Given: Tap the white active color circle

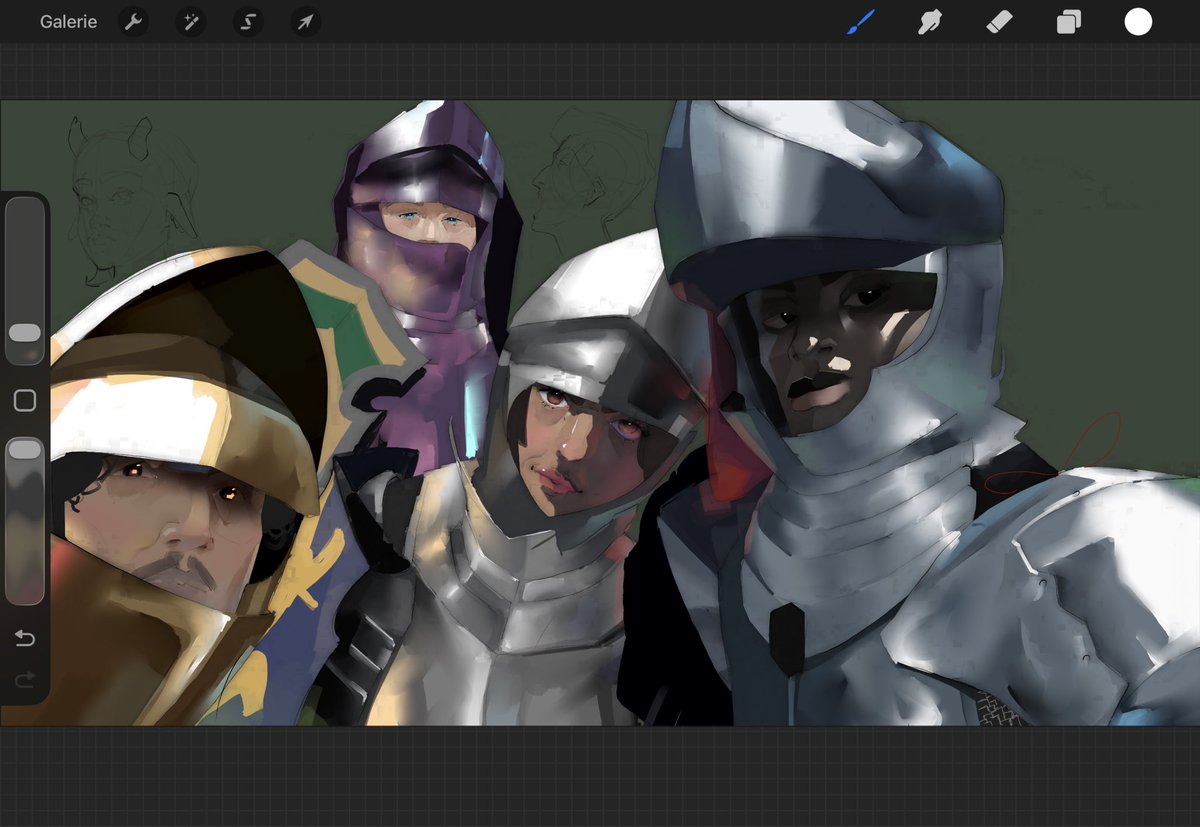Looking at the screenshot, I should pyautogui.click(x=1138, y=22).
